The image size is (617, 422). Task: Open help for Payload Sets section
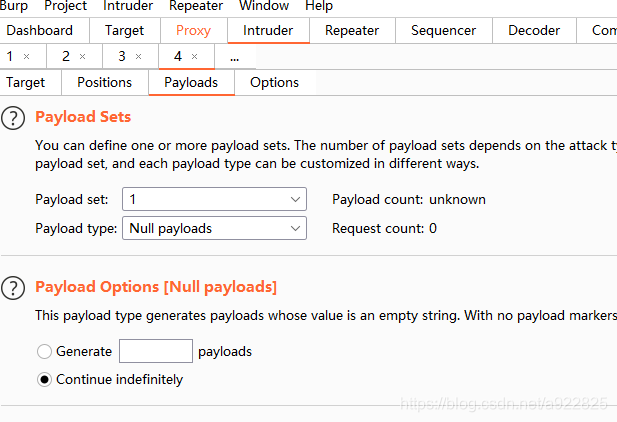(x=13, y=118)
